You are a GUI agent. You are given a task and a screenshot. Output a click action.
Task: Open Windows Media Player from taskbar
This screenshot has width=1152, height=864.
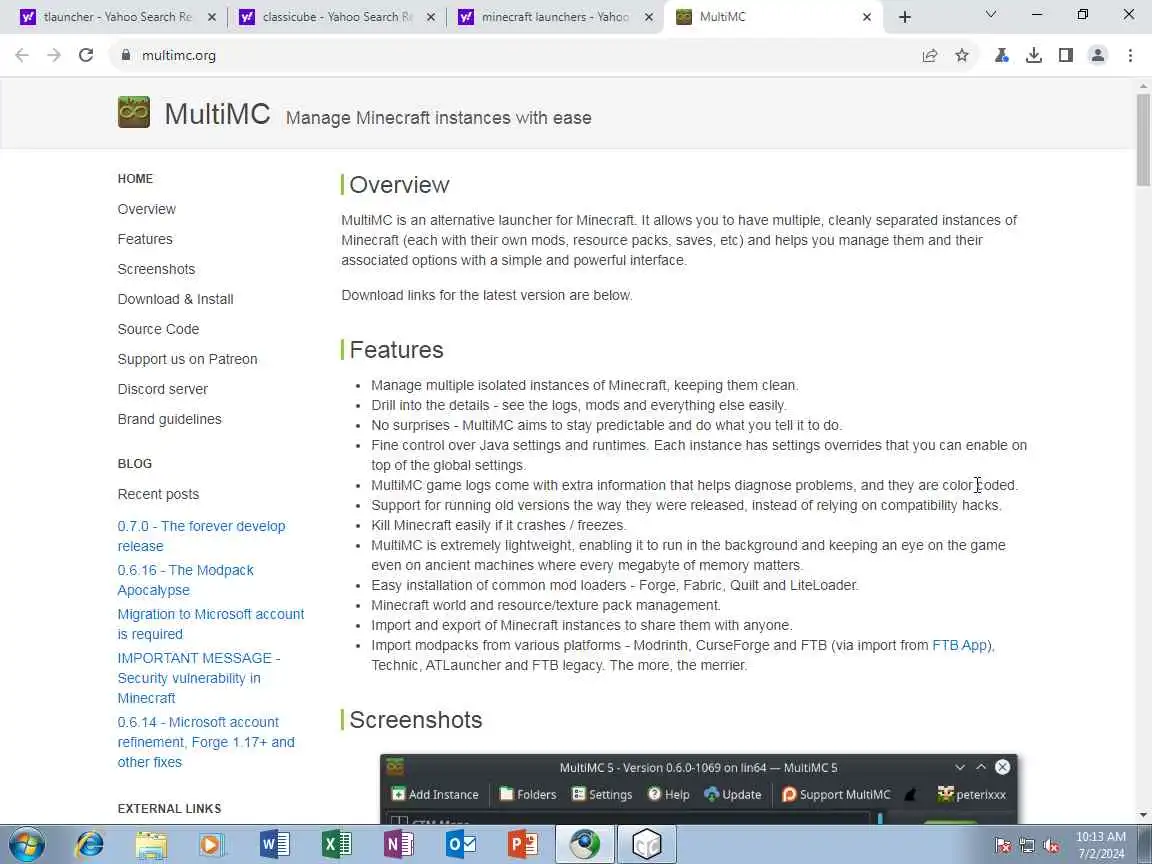212,845
